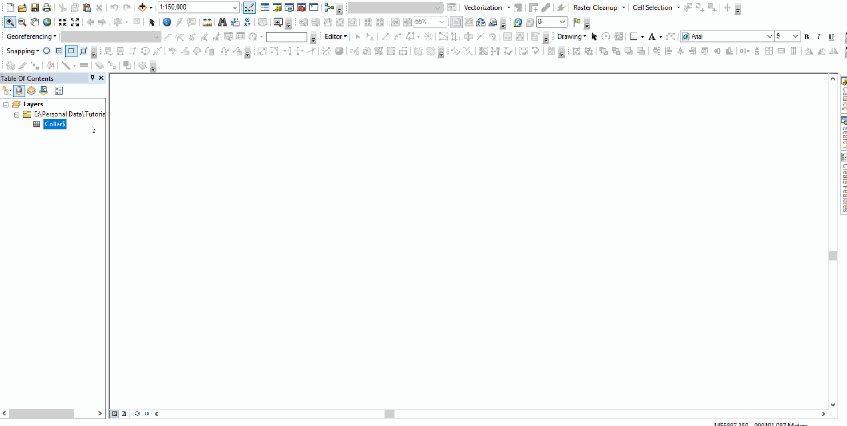Screen dimensions: 847x426
Task: Open the font name Arial dropdown
Action: point(770,37)
